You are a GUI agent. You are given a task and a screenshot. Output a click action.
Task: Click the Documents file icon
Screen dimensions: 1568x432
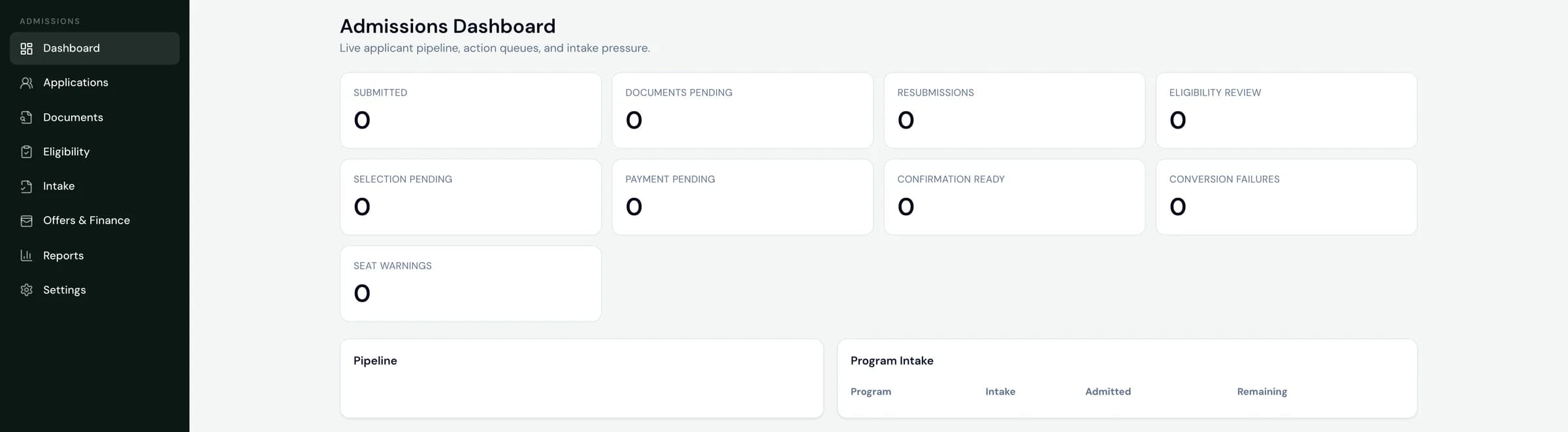(26, 118)
